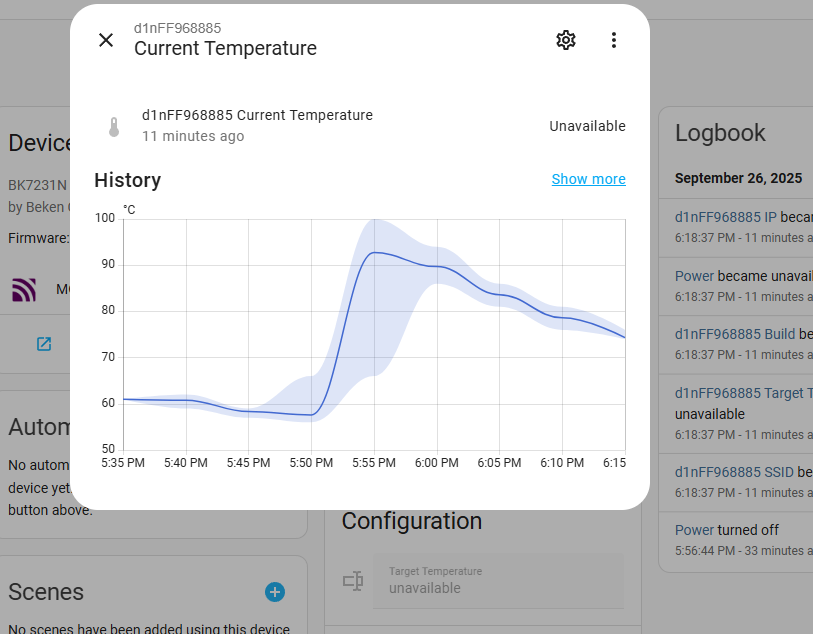Click the Show more history link
The height and width of the screenshot is (634, 813).
click(588, 179)
